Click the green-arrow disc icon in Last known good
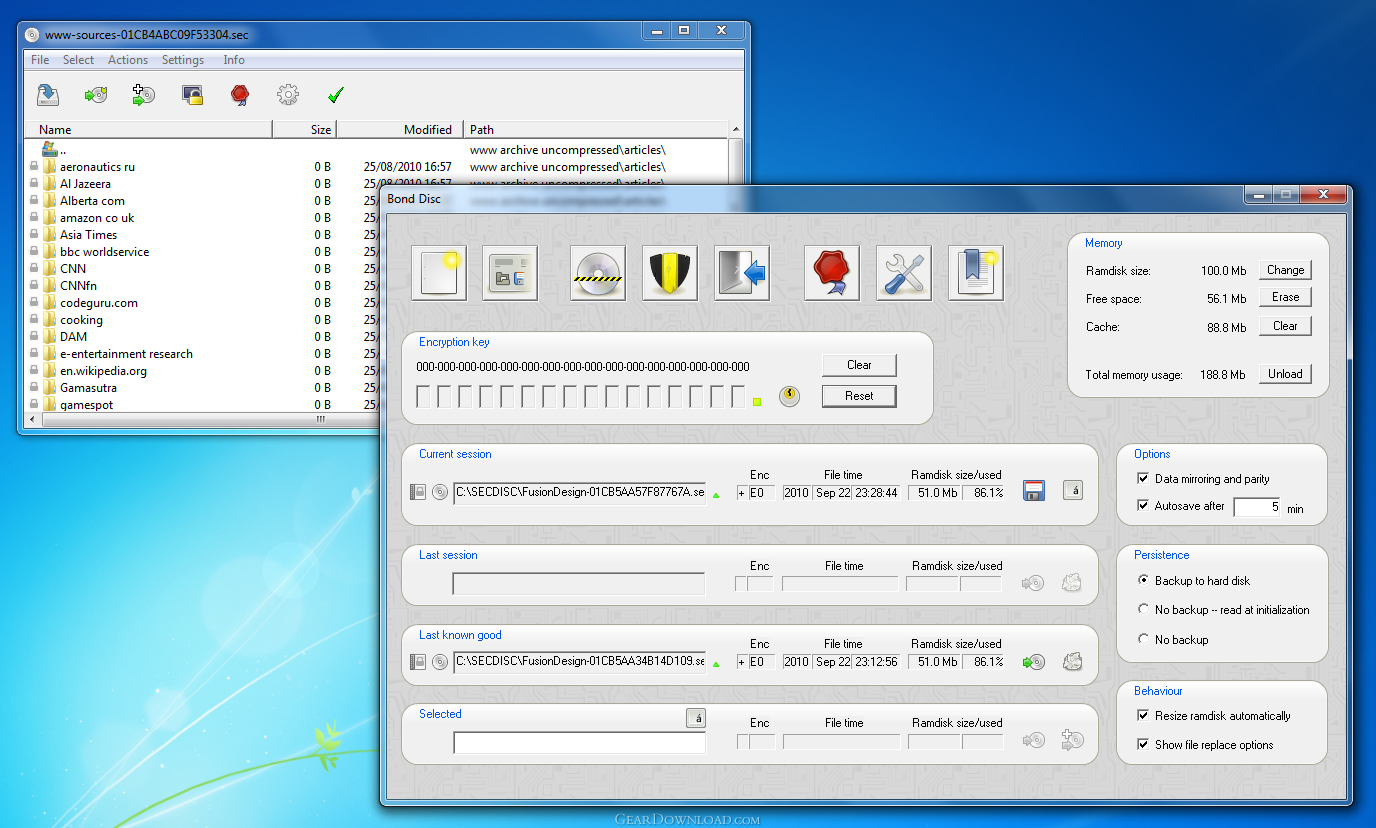 (x=1034, y=662)
